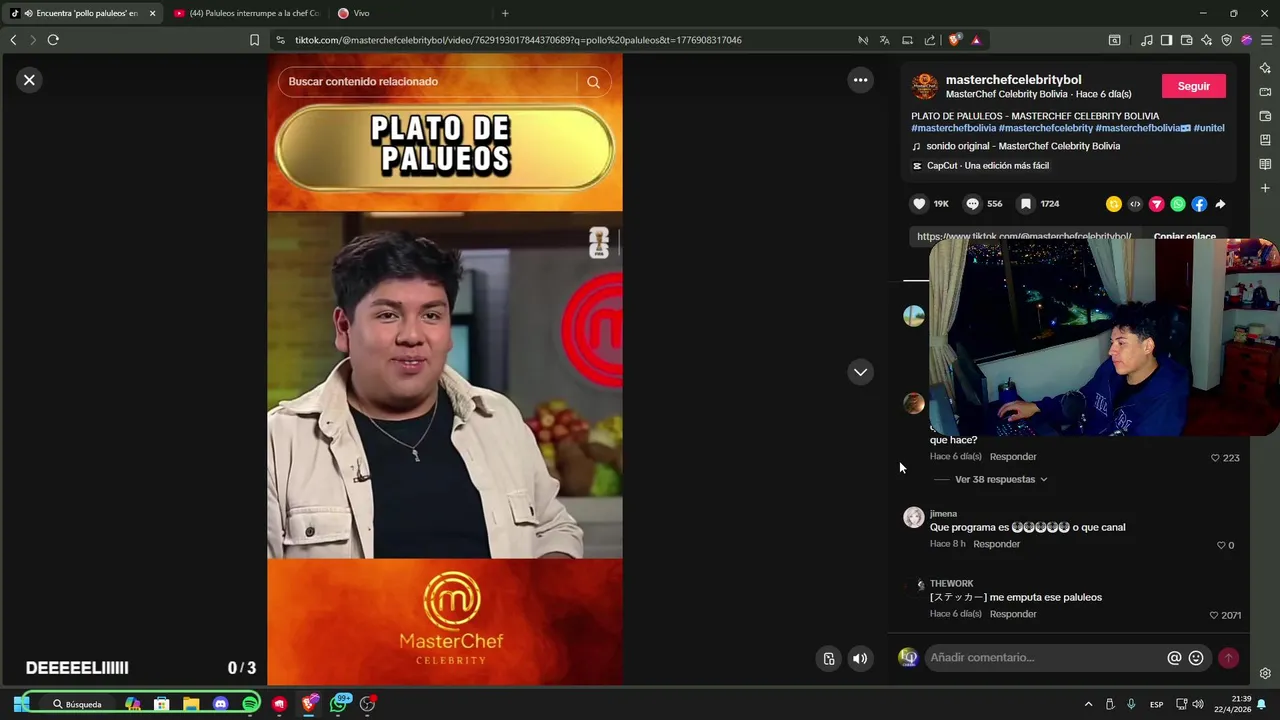Open Brave Rewards triangle icon

coord(975,40)
